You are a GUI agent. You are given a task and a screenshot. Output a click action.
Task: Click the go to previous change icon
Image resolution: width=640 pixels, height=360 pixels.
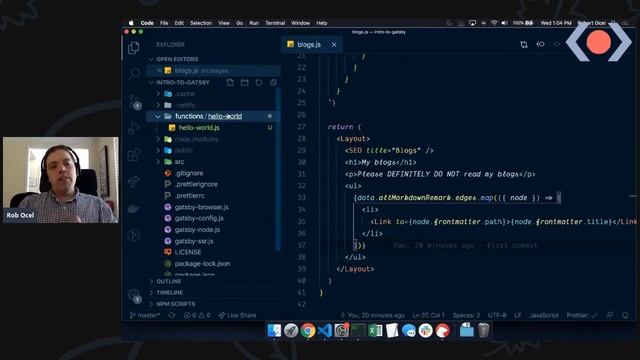tap(540, 44)
